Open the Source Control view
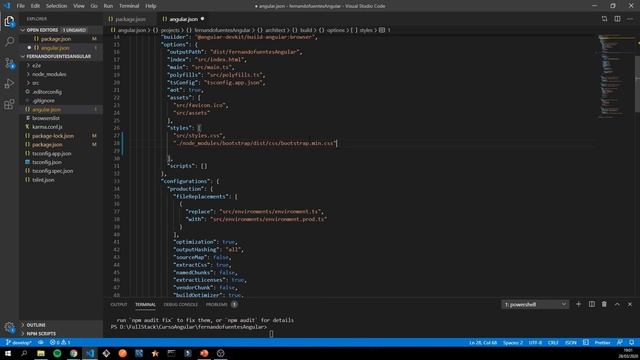Screen dimensions: 640x360 pyautogui.click(x=9, y=63)
